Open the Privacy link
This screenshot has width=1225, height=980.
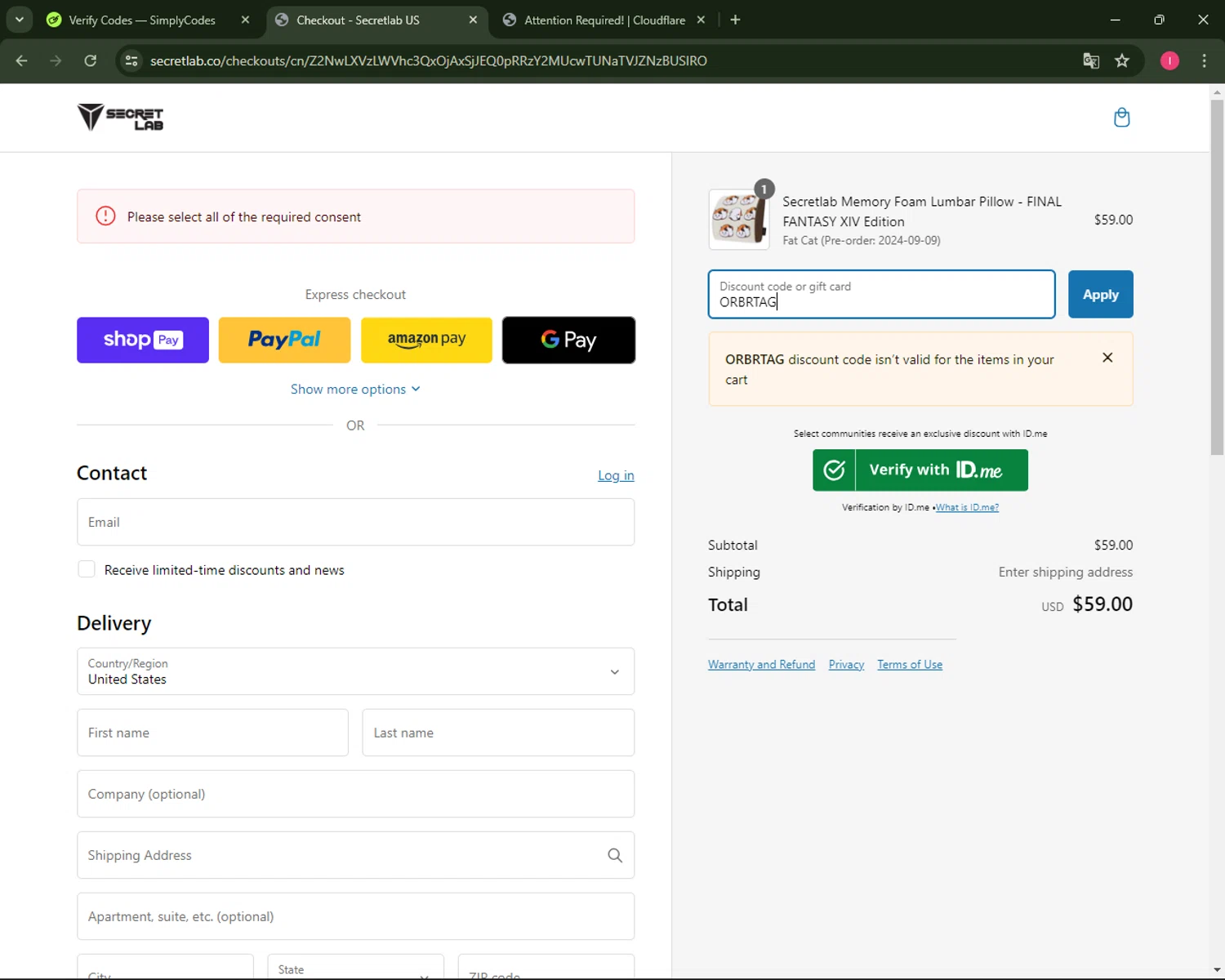pos(846,665)
